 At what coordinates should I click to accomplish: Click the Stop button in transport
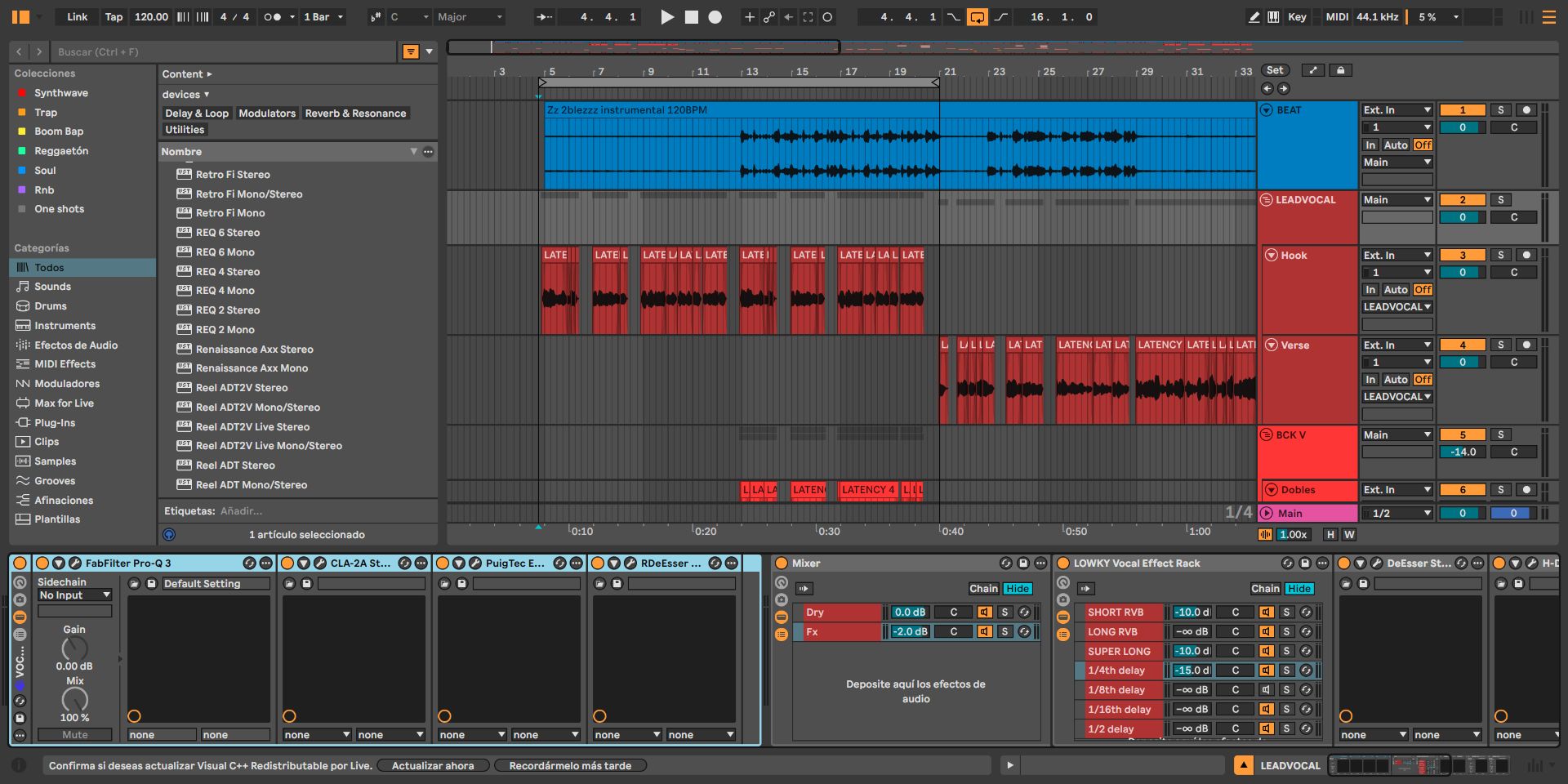691,17
